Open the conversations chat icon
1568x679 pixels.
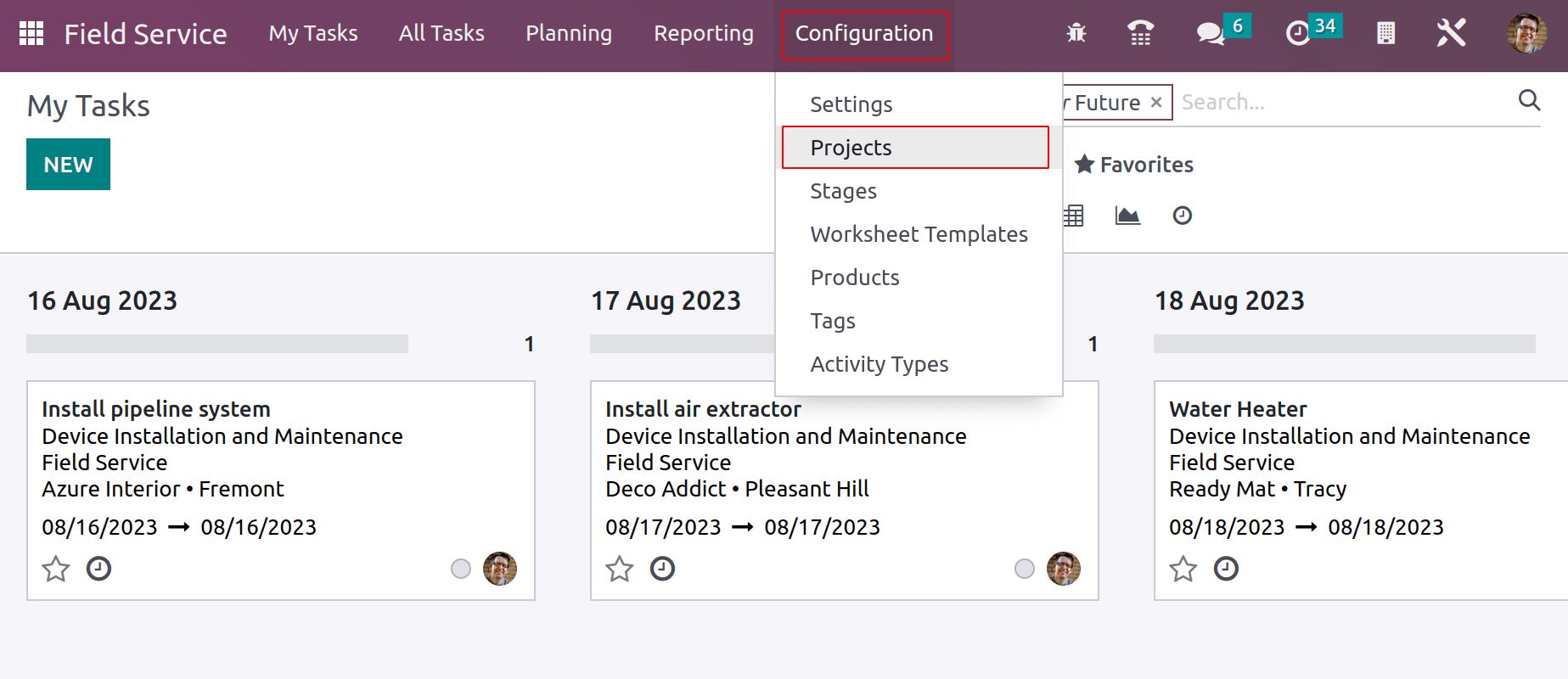point(1210,33)
